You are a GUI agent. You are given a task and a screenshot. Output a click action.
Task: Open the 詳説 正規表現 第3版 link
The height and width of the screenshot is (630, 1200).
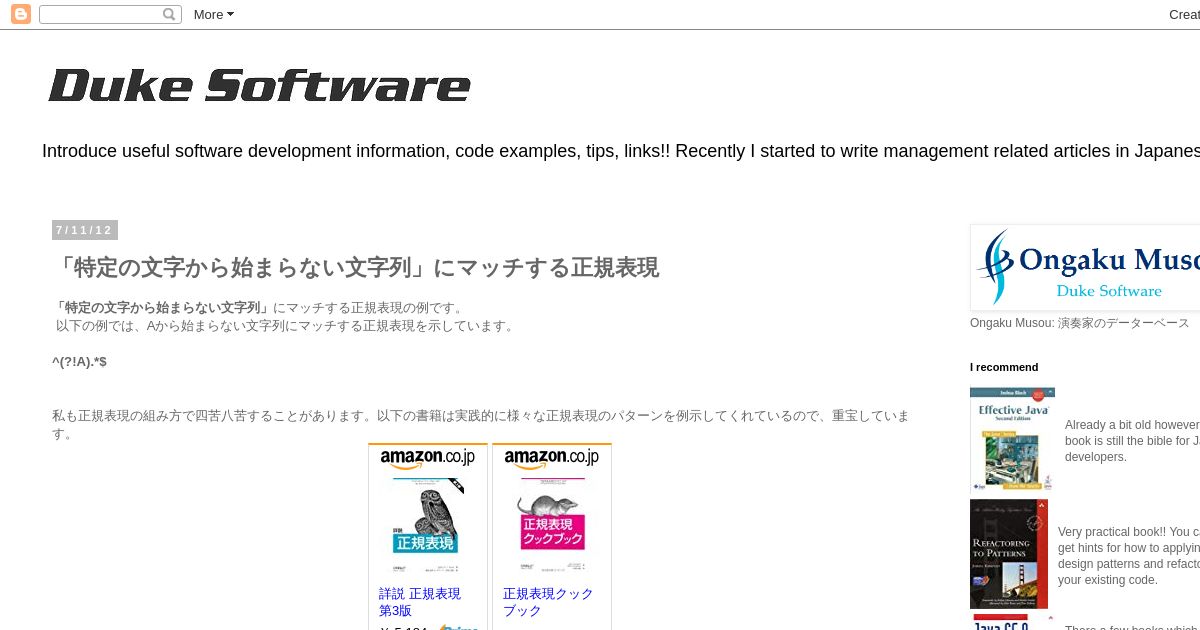(x=420, y=602)
